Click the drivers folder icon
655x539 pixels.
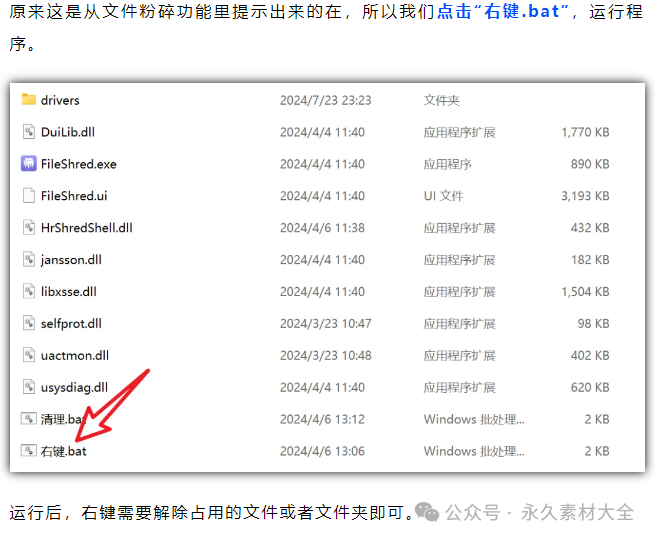point(28,99)
